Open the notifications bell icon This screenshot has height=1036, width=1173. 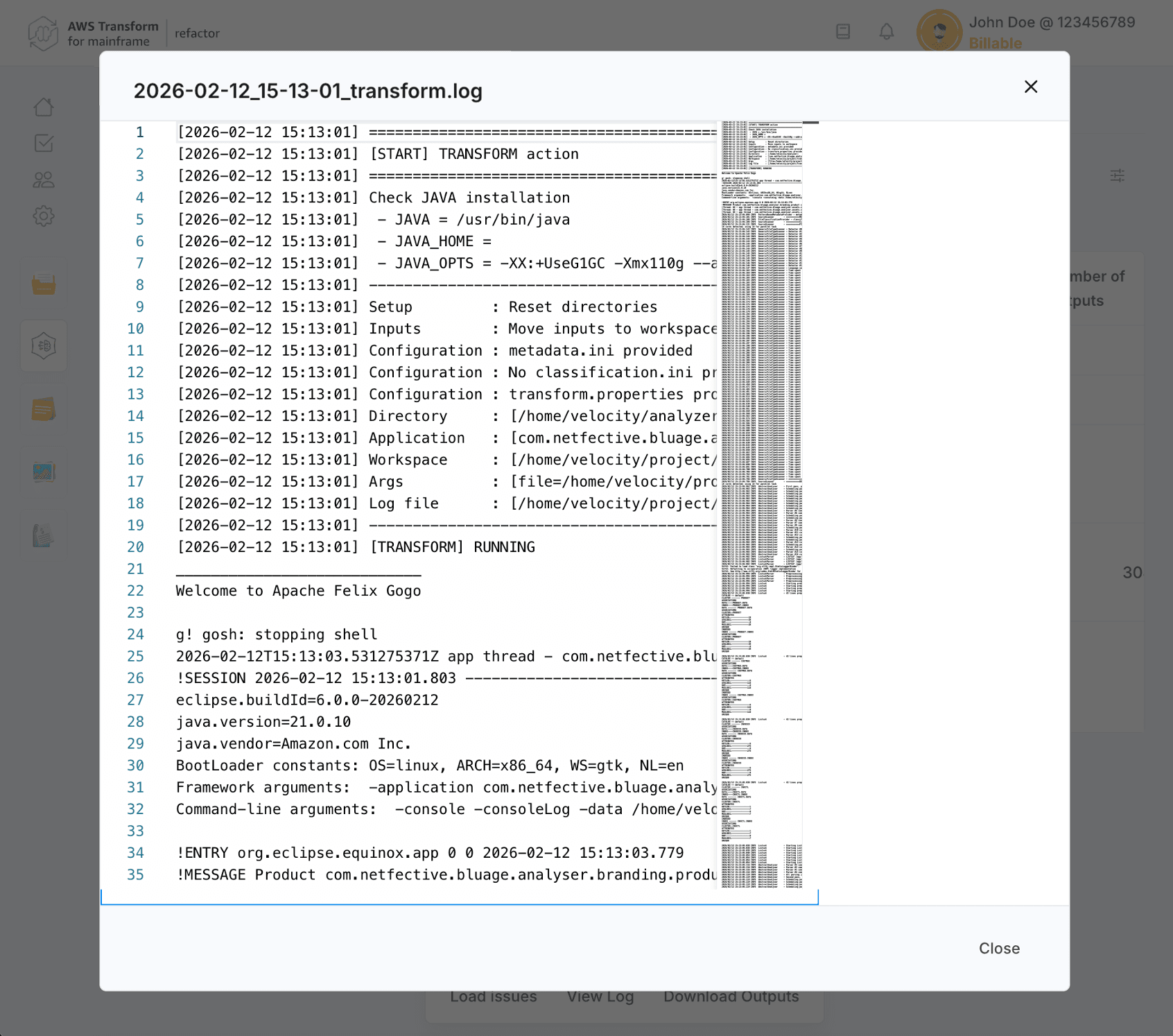click(886, 32)
